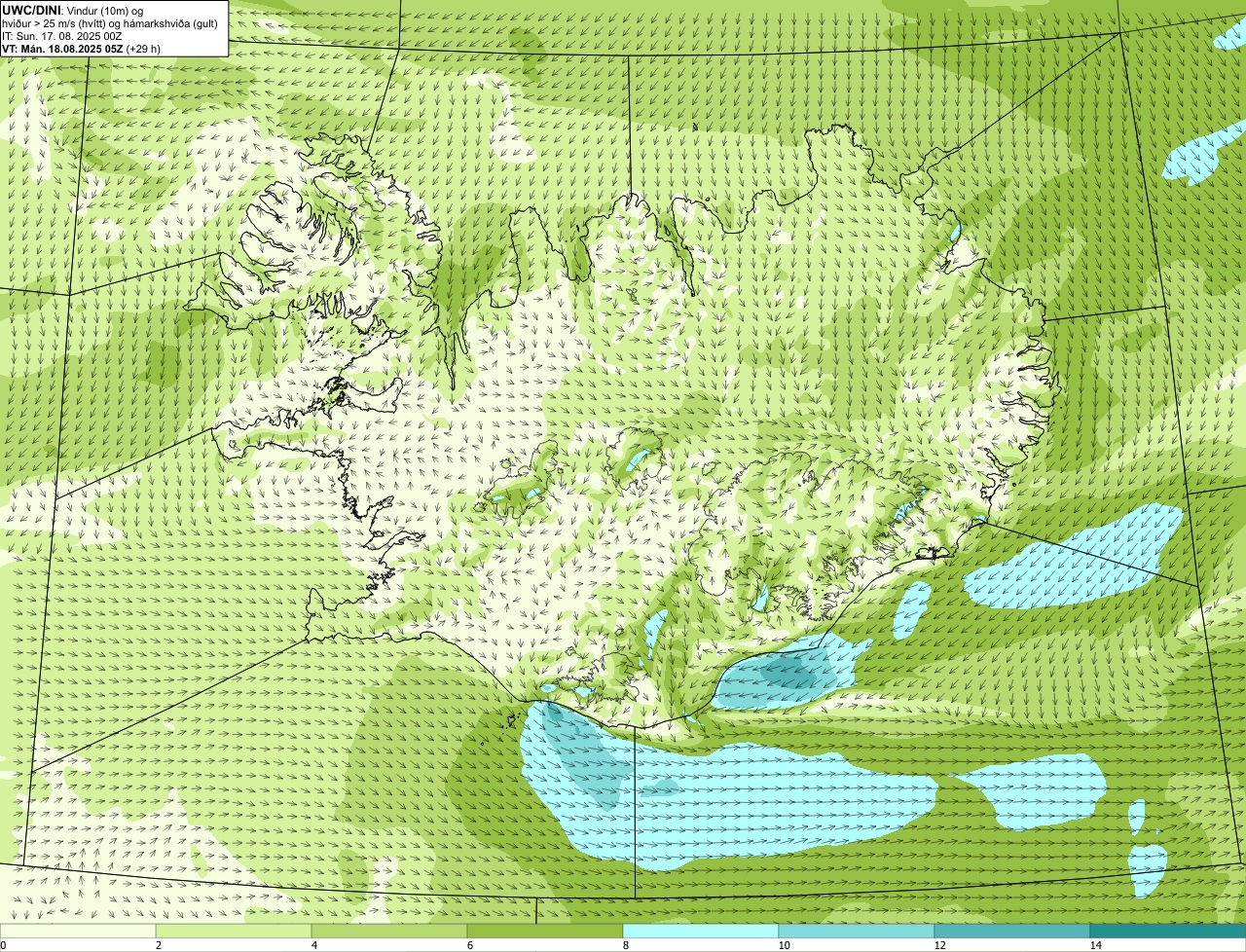Click the "2" tick label under the color bar
1246x952 pixels.
(158, 945)
